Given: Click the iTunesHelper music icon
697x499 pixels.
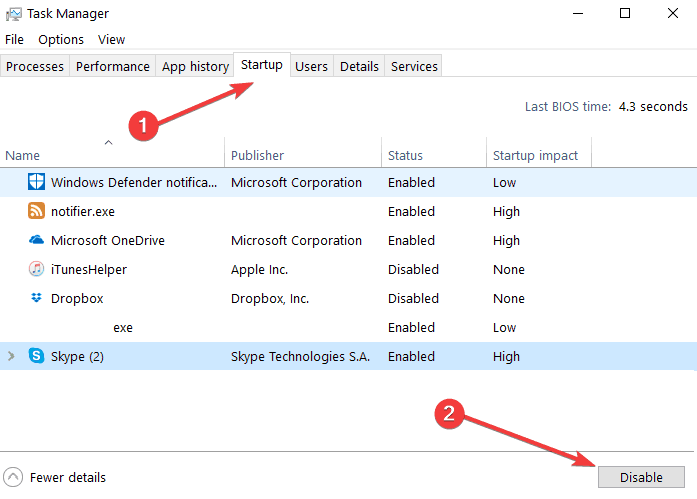Looking at the screenshot, I should coord(36,270).
